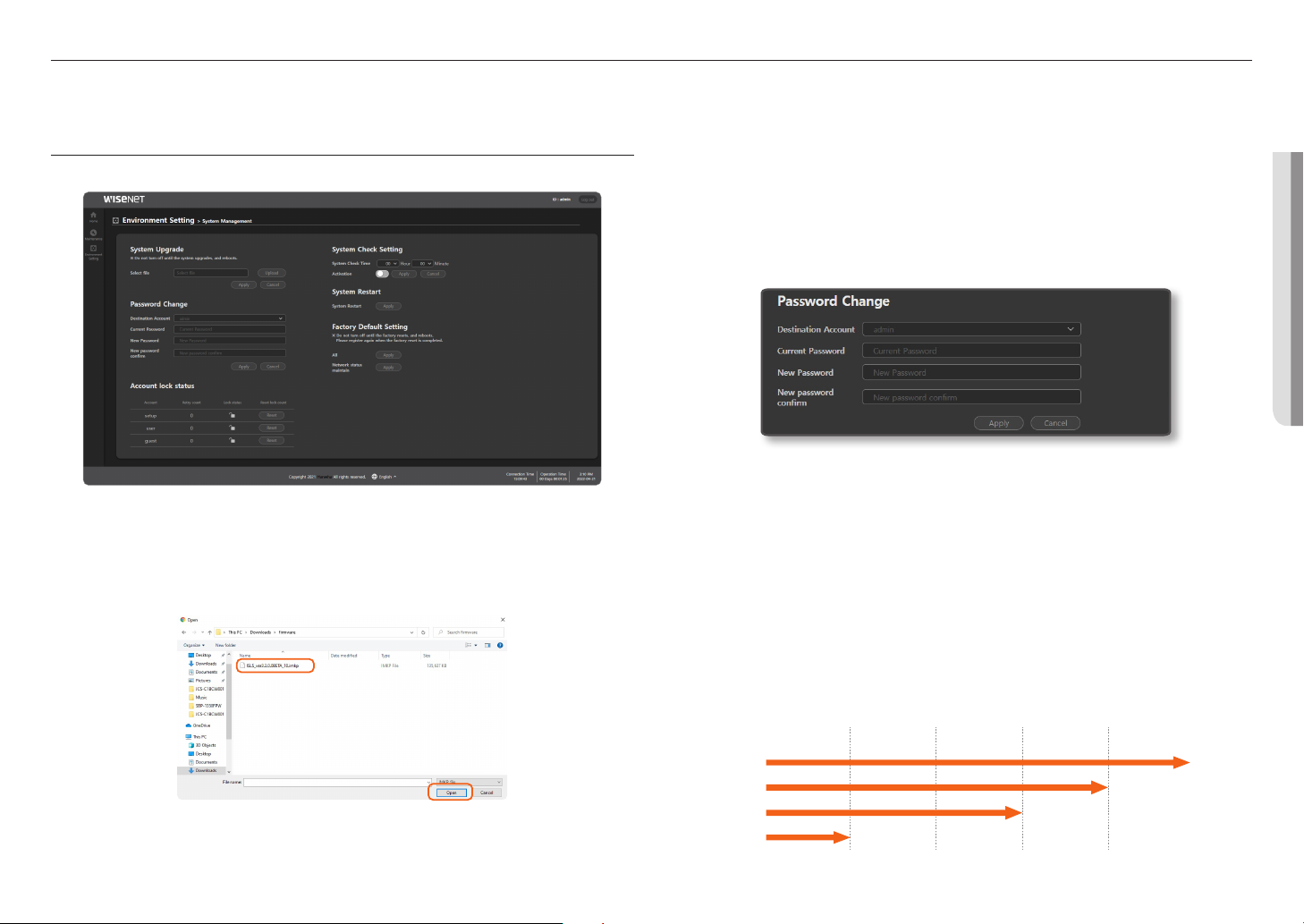1304x924 pixels.
Task: Click lock status icon for user account
Action: 232,428
